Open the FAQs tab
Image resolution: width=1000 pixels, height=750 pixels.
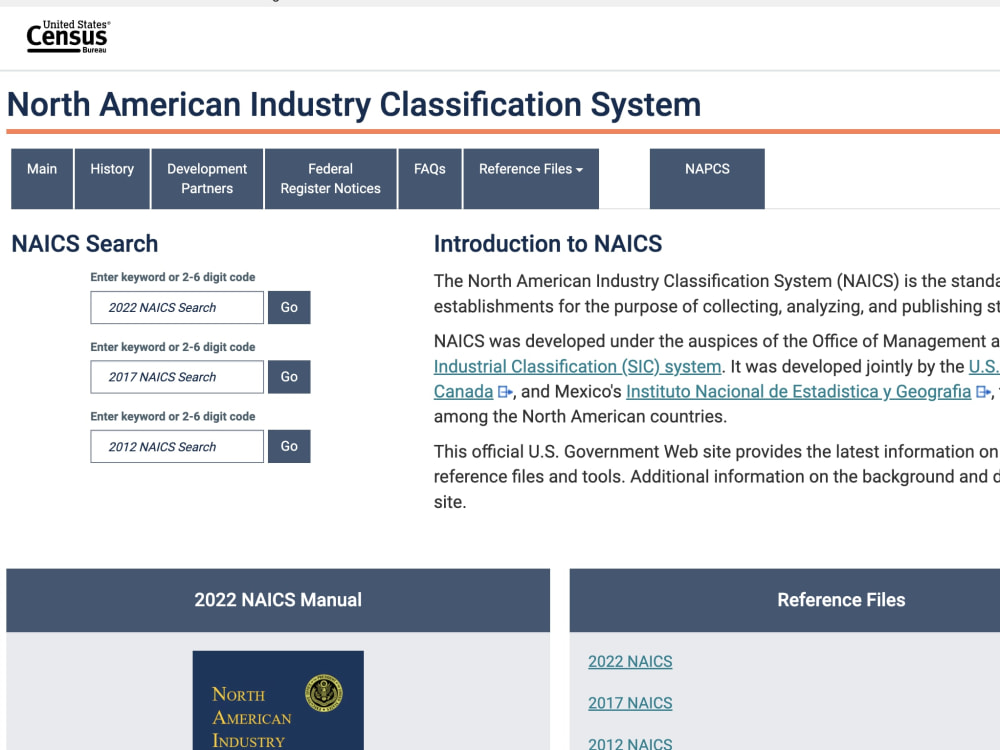(430, 179)
